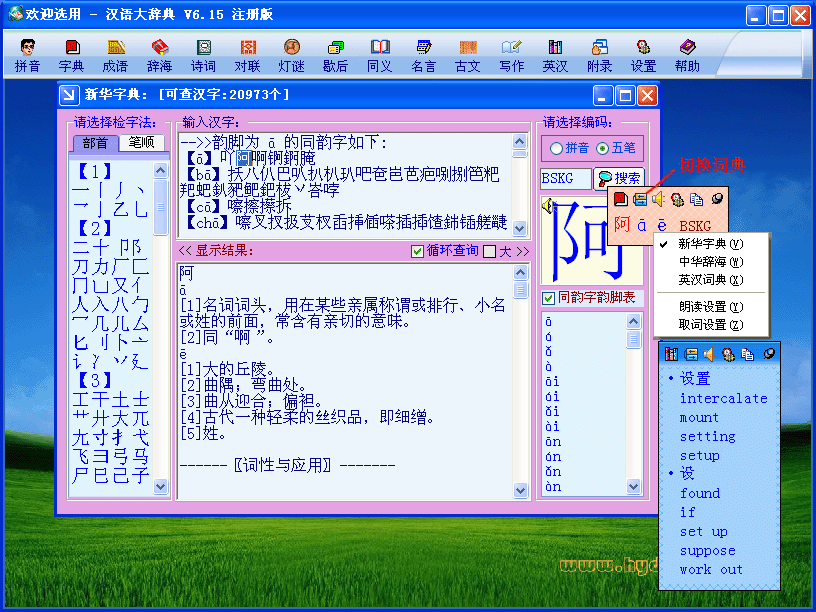Select the 五笔 encoding radio button
The width and height of the screenshot is (816, 612).
tap(603, 148)
